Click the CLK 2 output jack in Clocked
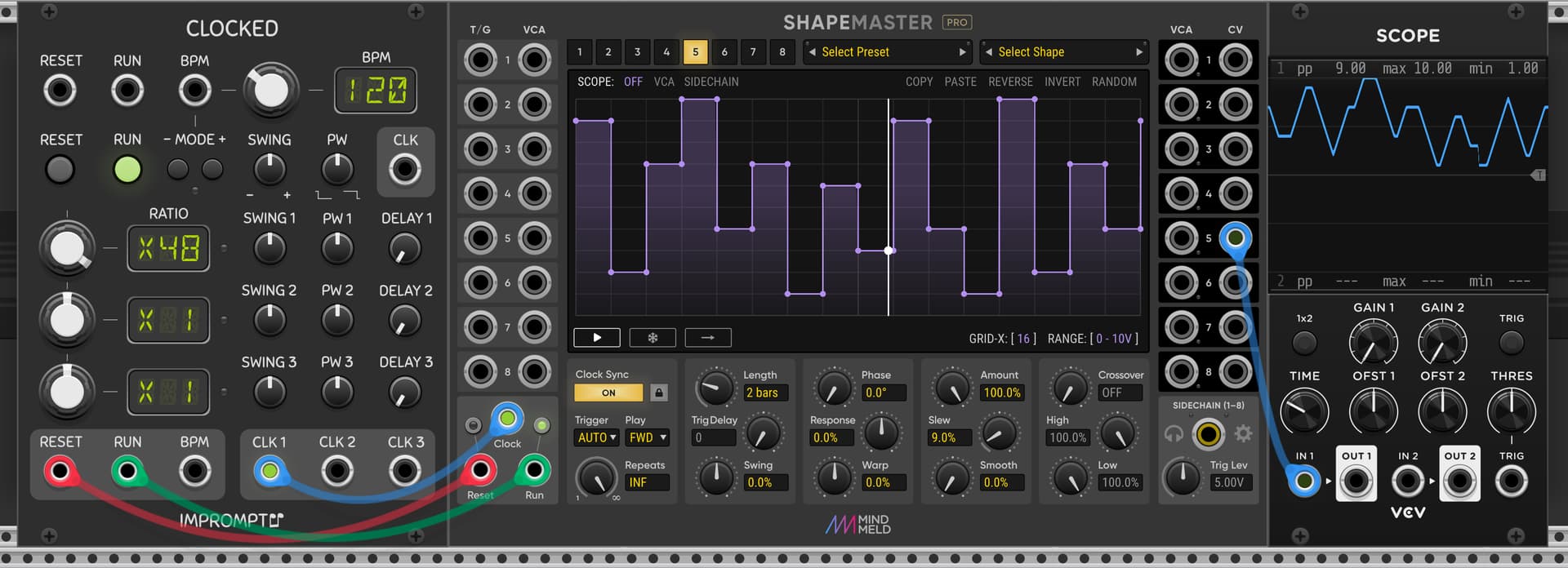Image resolution: width=1568 pixels, height=568 pixels. (x=336, y=471)
